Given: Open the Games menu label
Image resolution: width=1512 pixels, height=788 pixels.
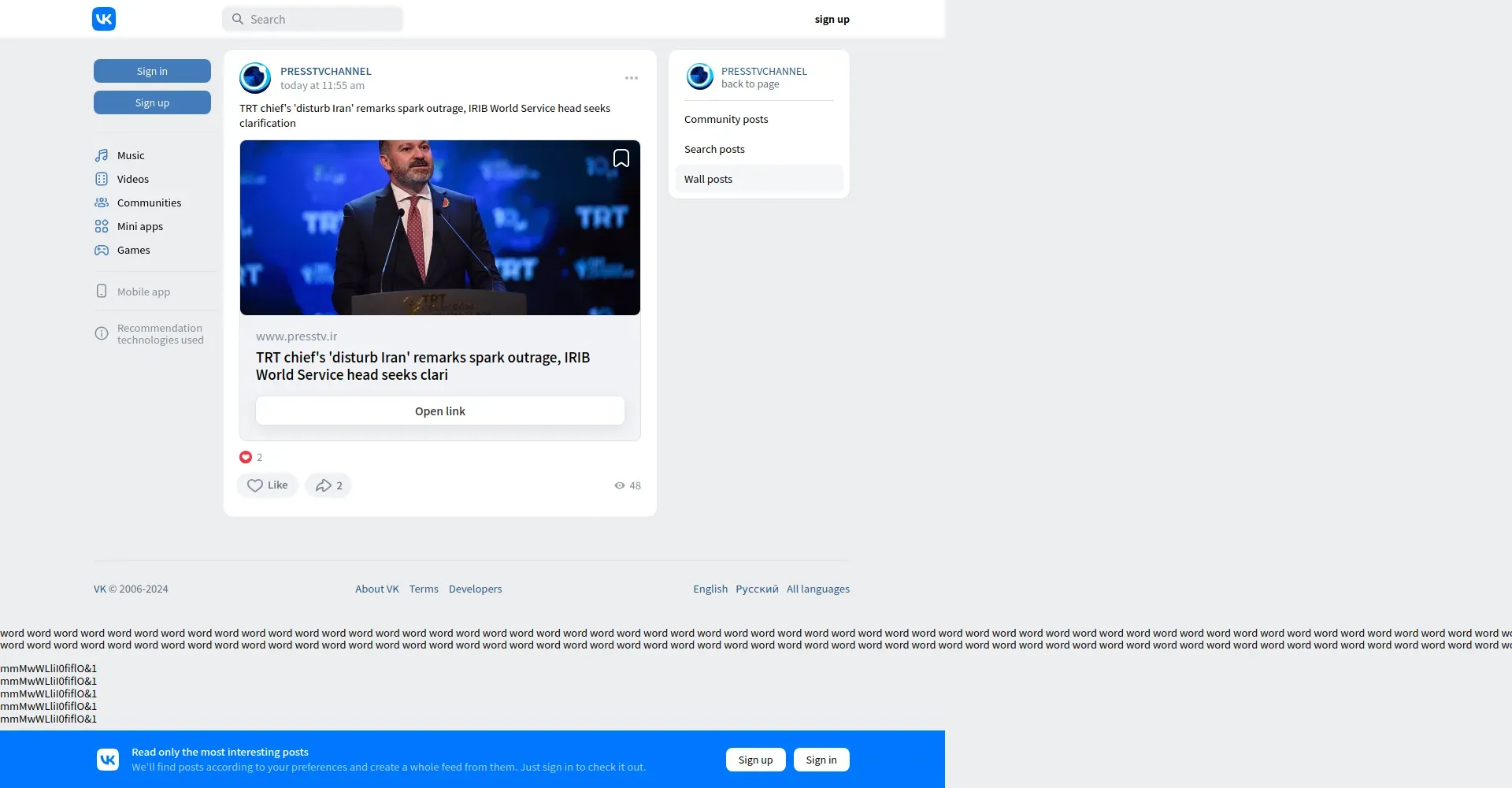Looking at the screenshot, I should [134, 250].
